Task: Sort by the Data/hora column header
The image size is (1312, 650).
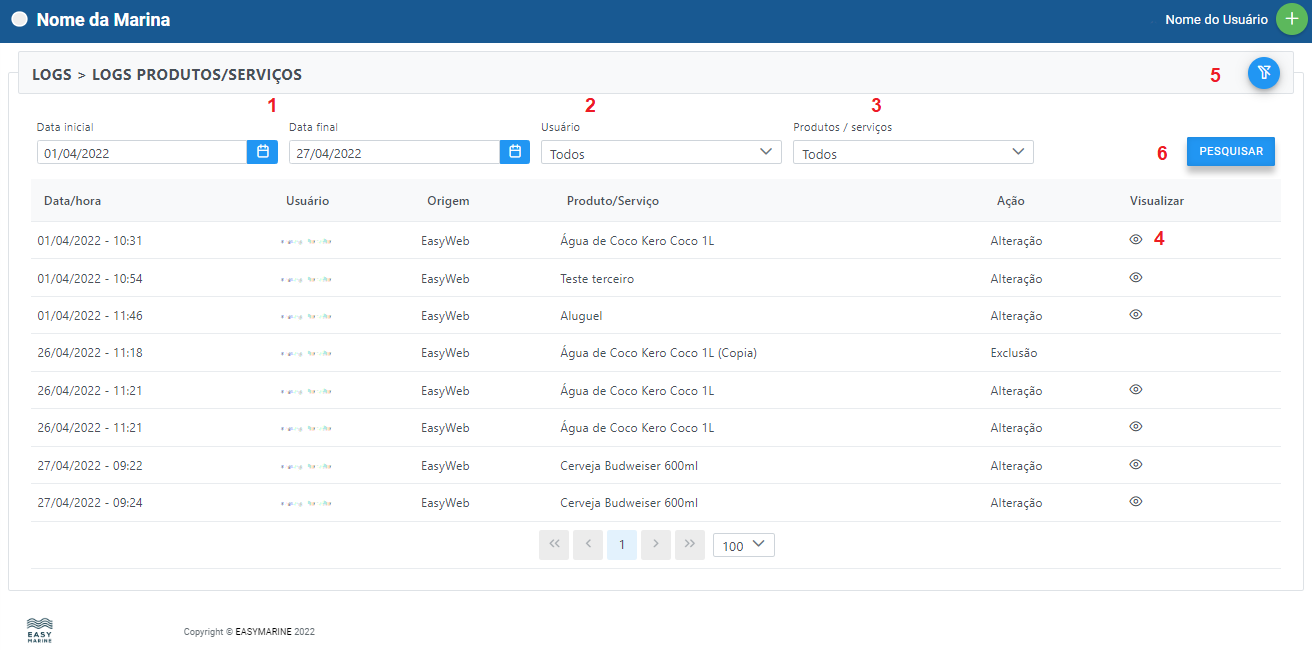Action: (72, 201)
